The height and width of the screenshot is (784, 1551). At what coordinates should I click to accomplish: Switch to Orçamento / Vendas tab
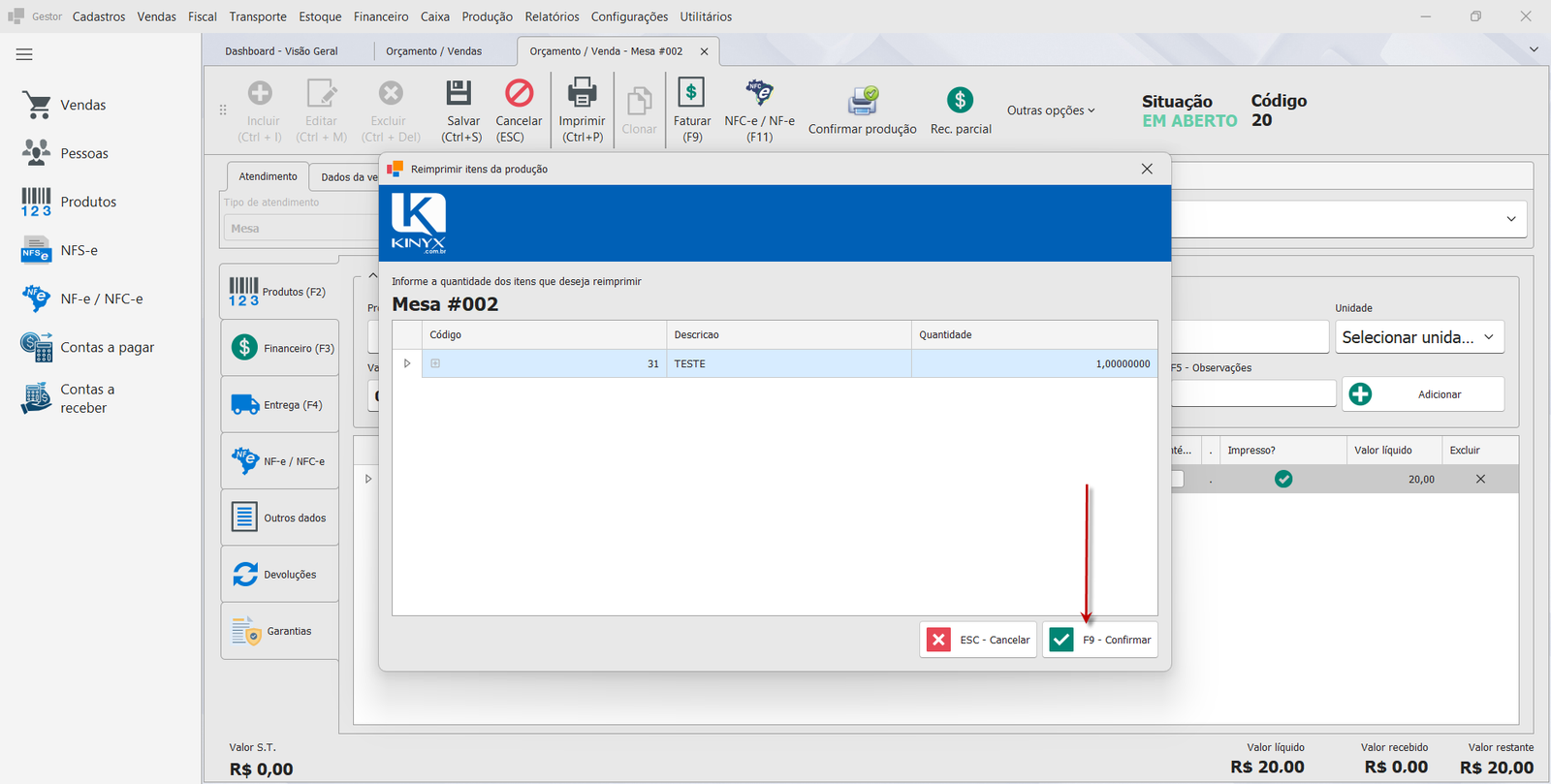433,51
